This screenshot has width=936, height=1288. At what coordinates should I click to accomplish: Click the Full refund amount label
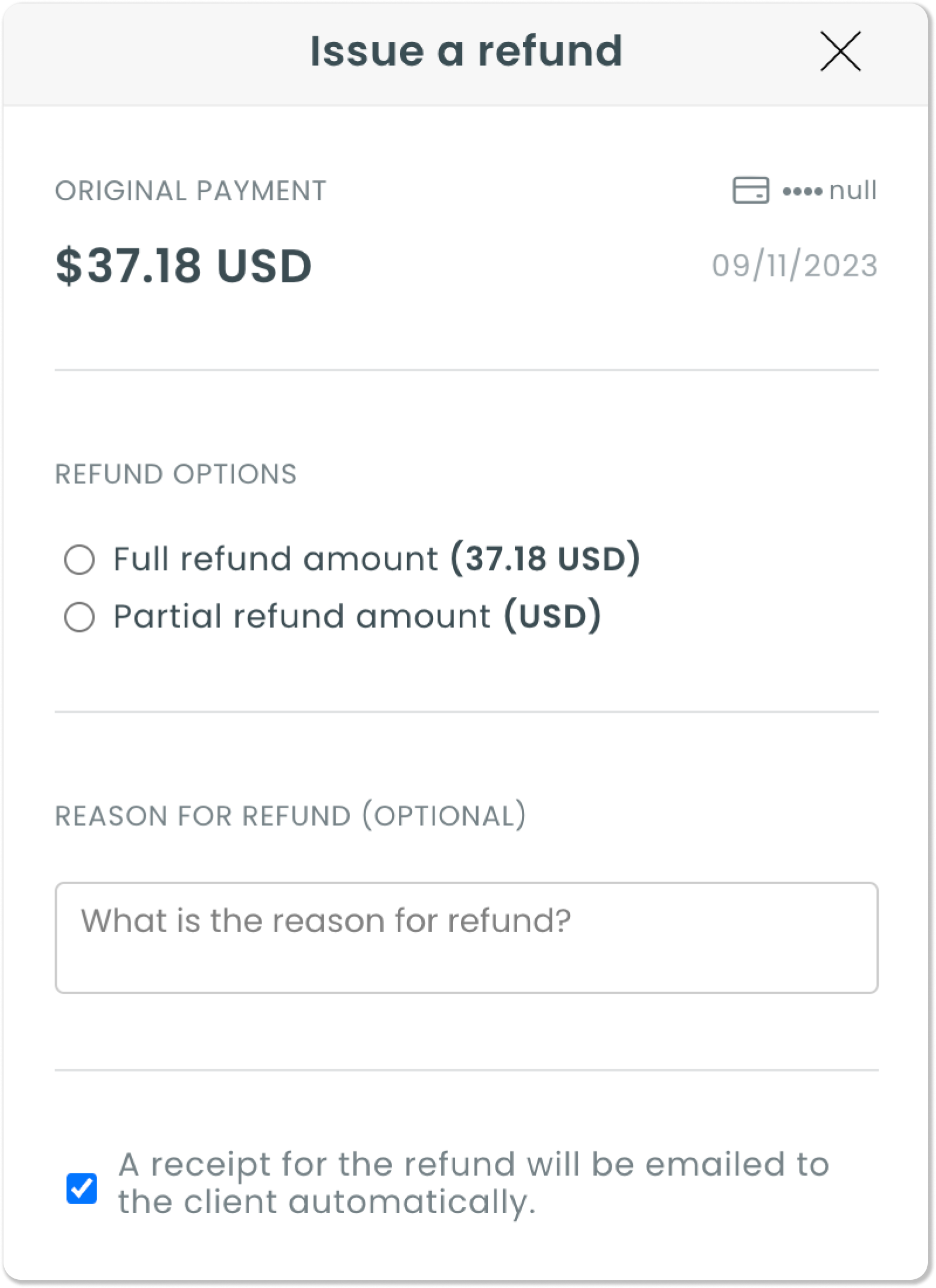(x=377, y=558)
